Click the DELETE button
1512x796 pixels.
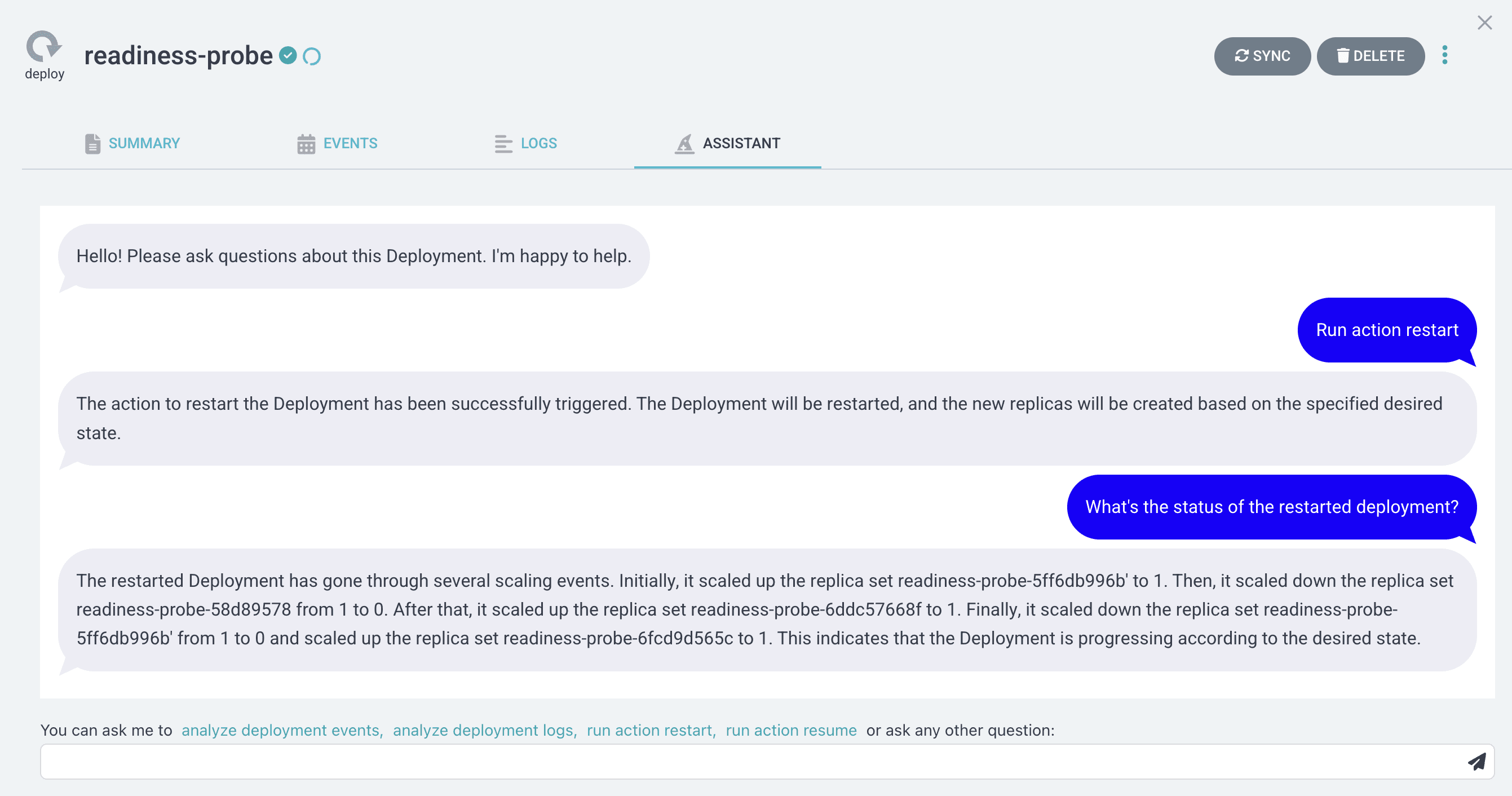[1370, 56]
